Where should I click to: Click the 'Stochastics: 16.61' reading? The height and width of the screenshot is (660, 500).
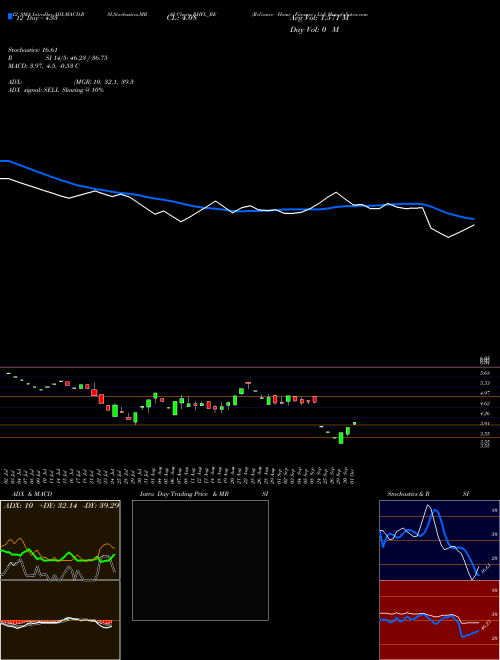(x=33, y=50)
